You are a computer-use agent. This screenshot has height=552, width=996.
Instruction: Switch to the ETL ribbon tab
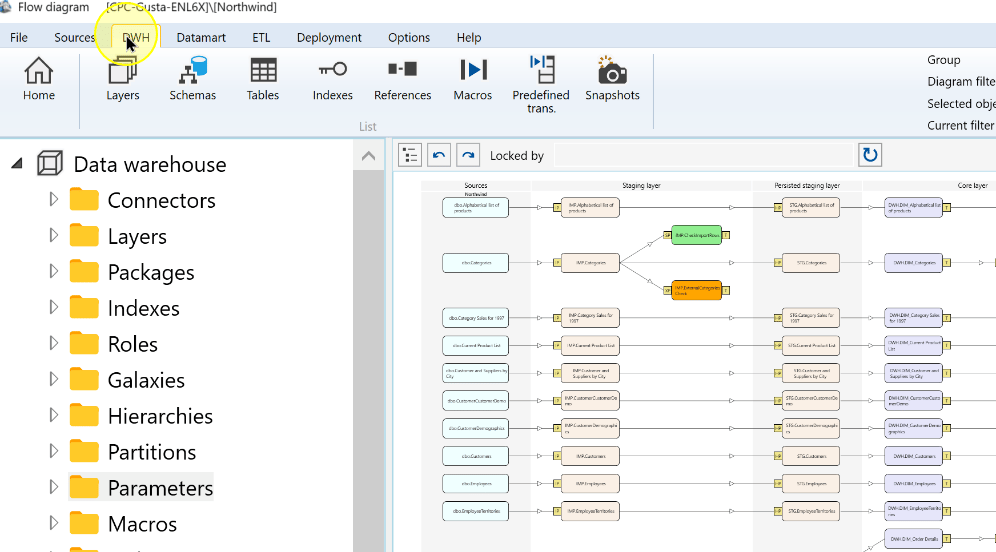pos(261,37)
